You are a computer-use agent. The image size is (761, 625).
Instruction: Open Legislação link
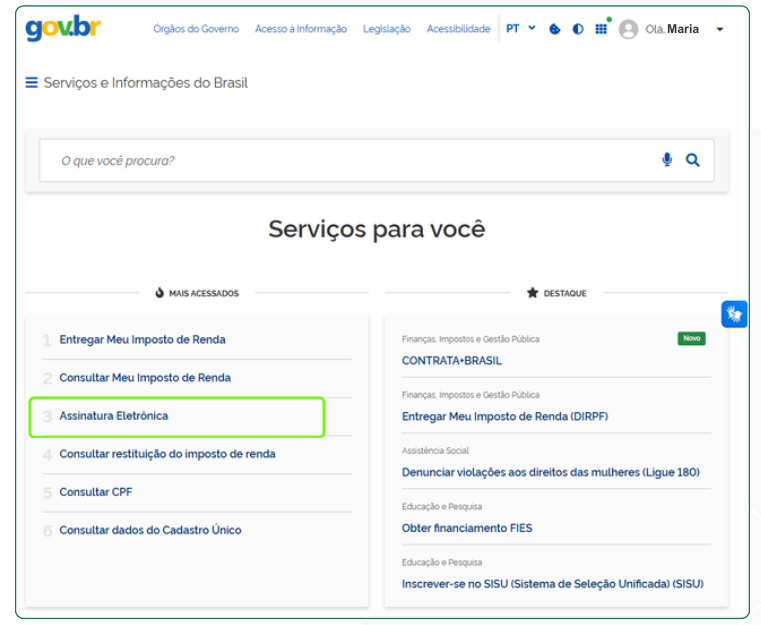point(387,29)
